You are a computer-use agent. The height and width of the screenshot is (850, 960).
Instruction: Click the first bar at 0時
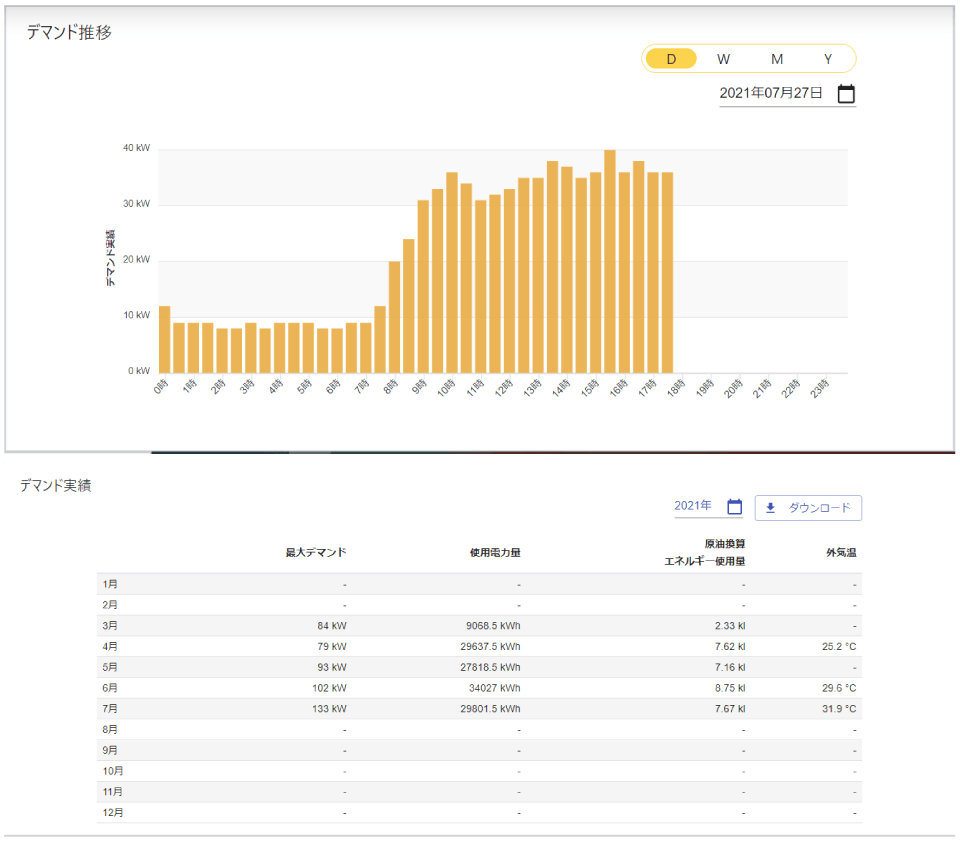coord(164,339)
